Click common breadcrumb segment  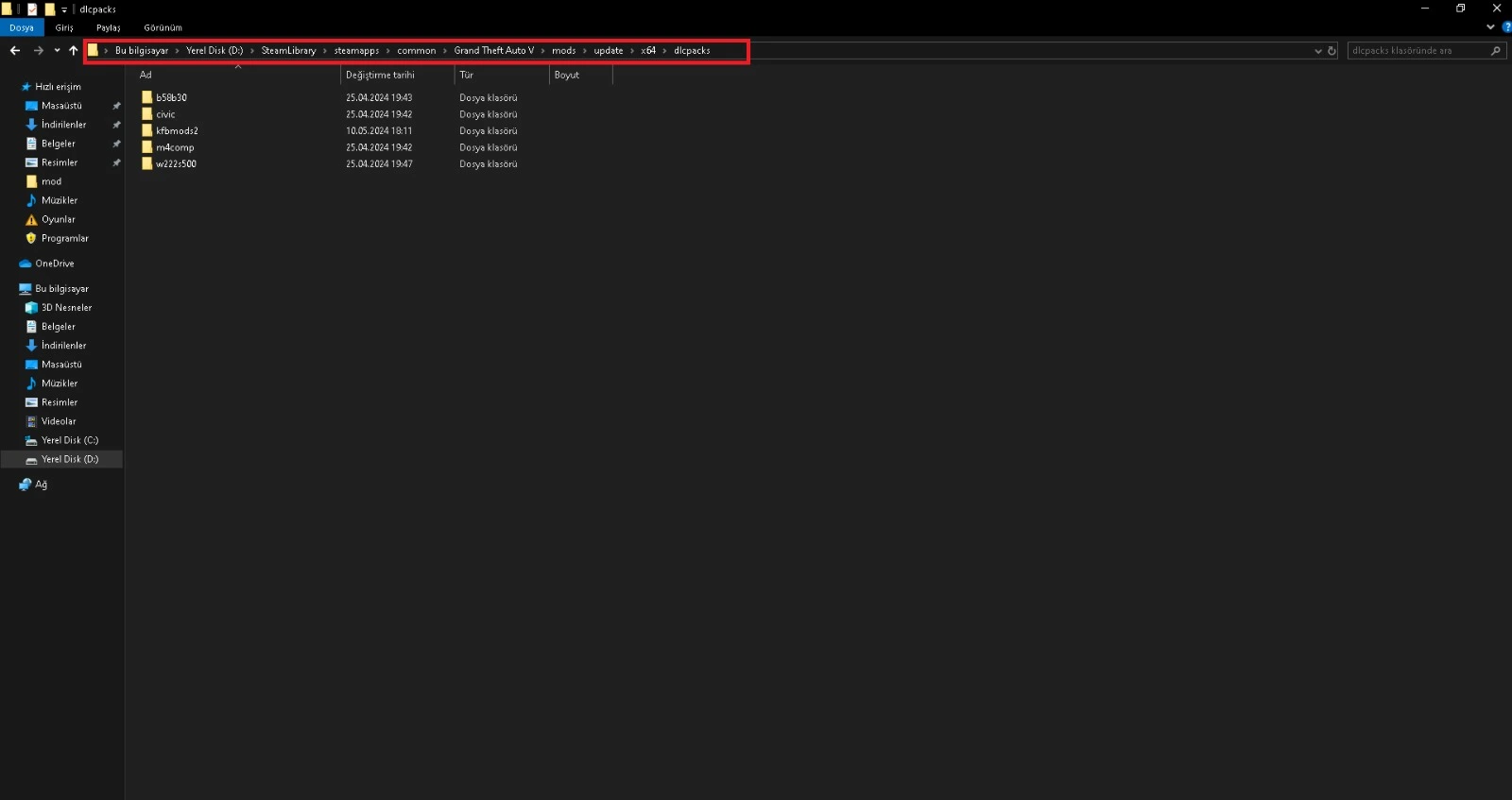tap(417, 51)
